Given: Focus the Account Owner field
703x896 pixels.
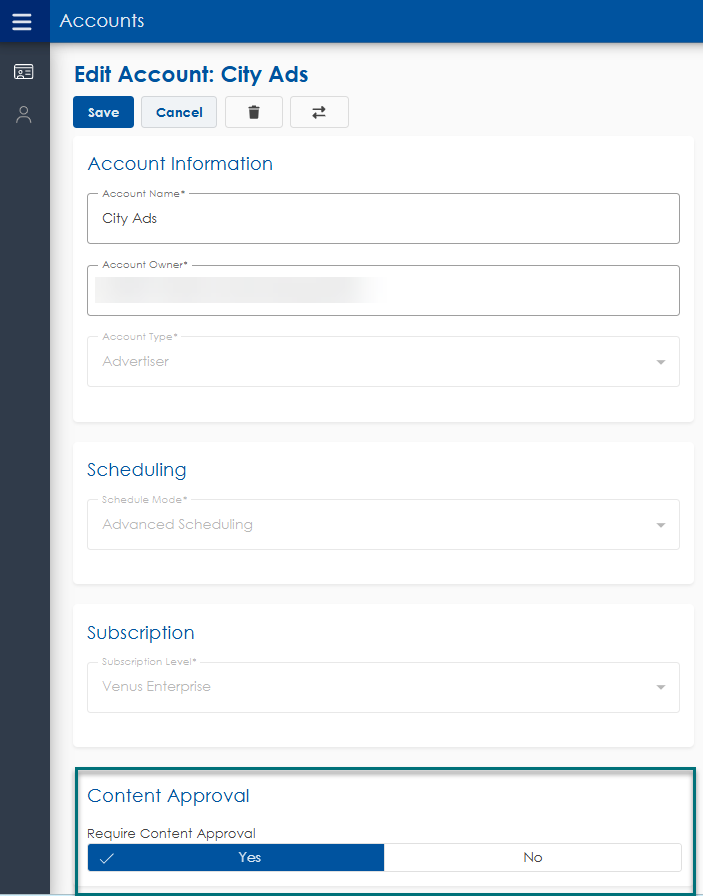Looking at the screenshot, I should (383, 291).
